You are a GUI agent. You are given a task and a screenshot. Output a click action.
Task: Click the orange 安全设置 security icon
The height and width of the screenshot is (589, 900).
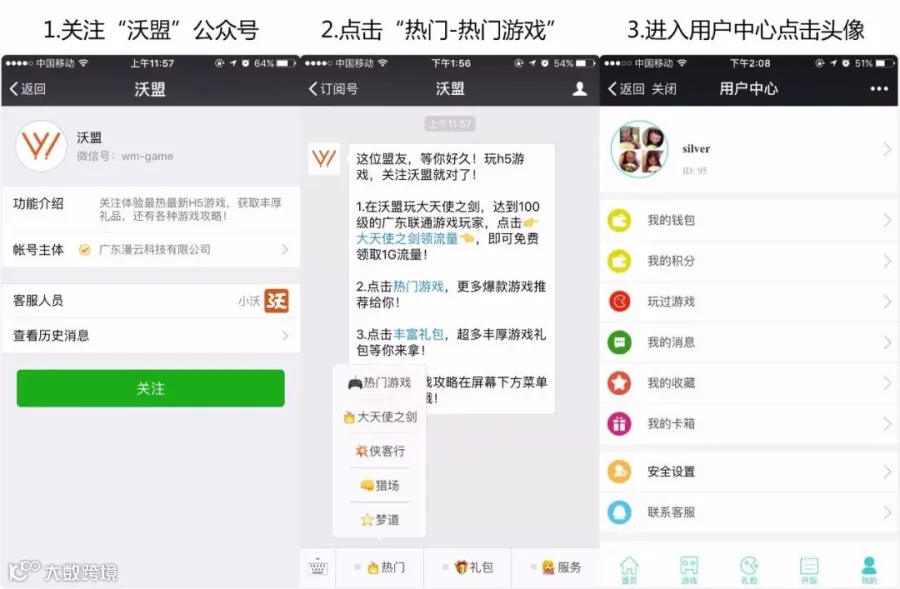pyautogui.click(x=619, y=472)
